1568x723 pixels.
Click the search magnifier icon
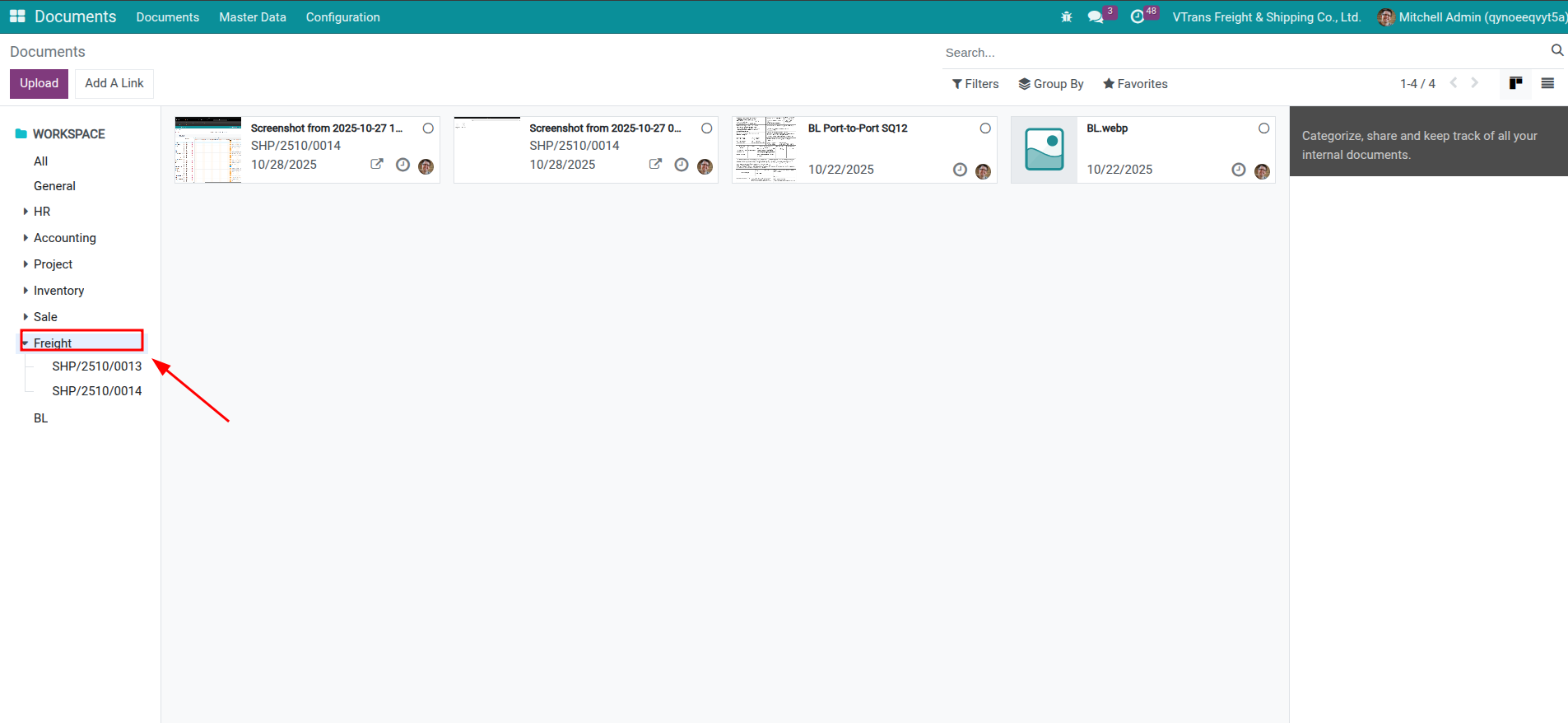click(x=1556, y=51)
